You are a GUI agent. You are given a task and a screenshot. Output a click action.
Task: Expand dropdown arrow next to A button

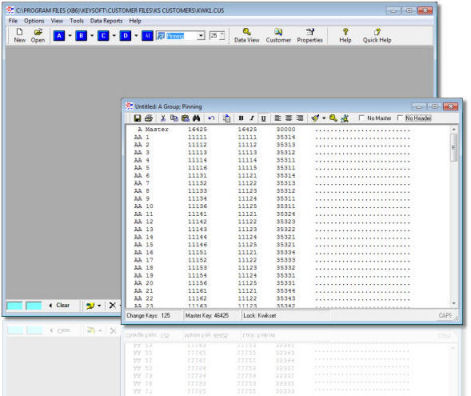(70, 36)
